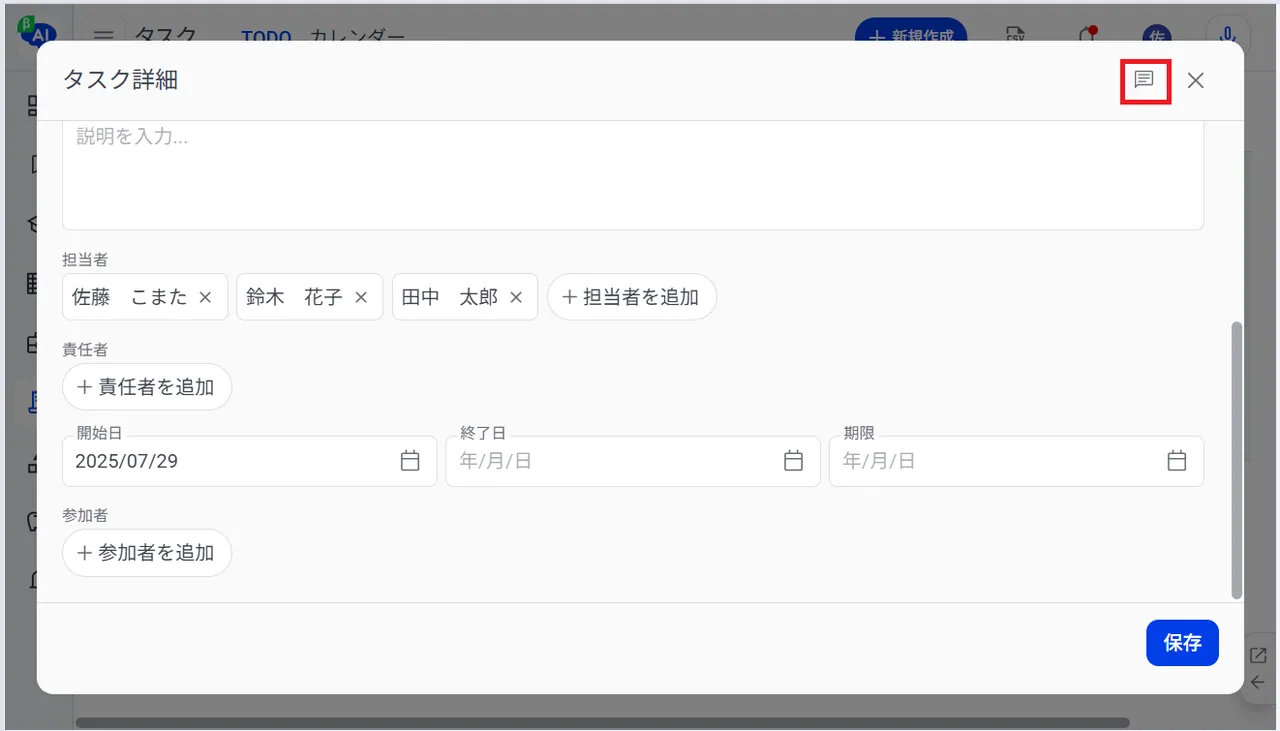1280x731 pixels.
Task: Open the 終了日 calendar picker icon
Action: tap(793, 461)
